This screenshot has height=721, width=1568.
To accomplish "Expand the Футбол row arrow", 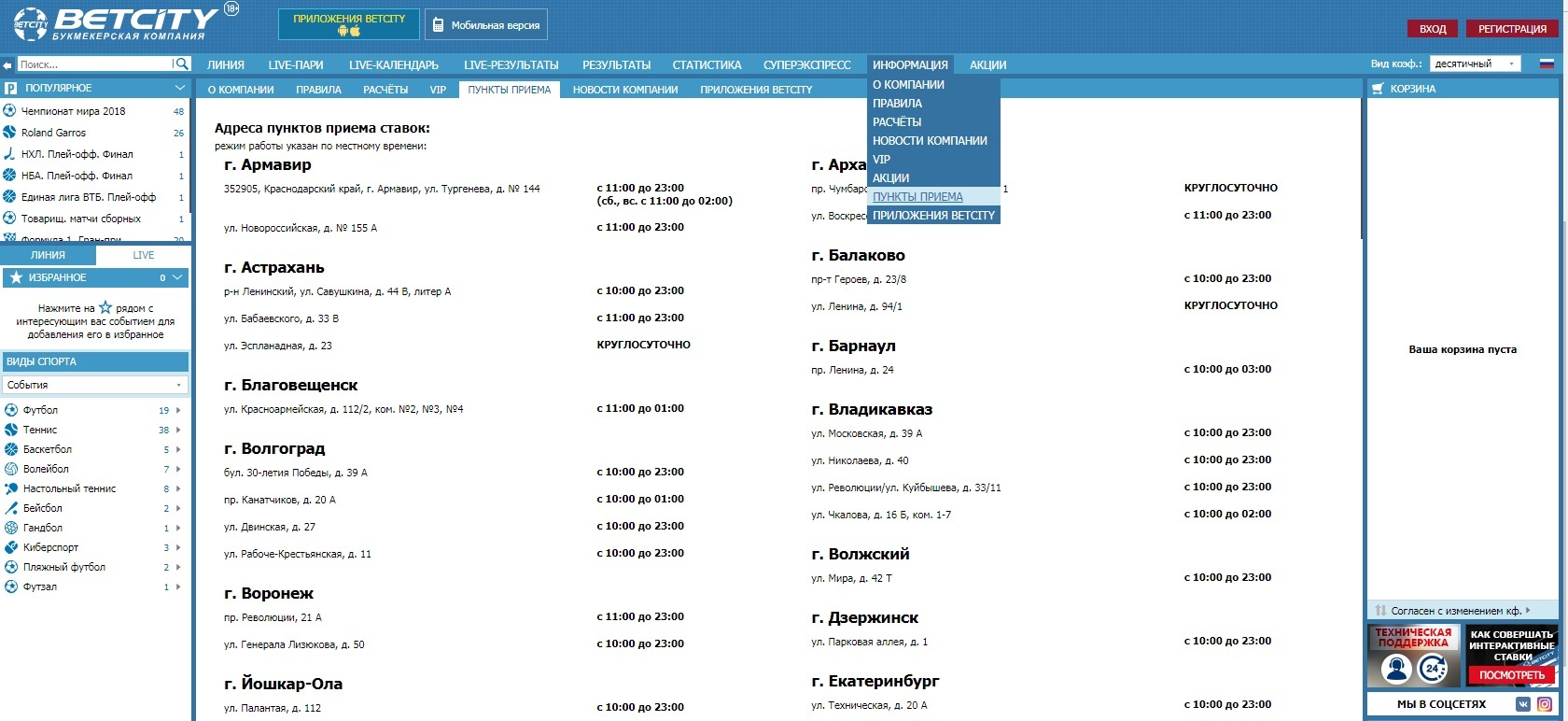I will [178, 410].
